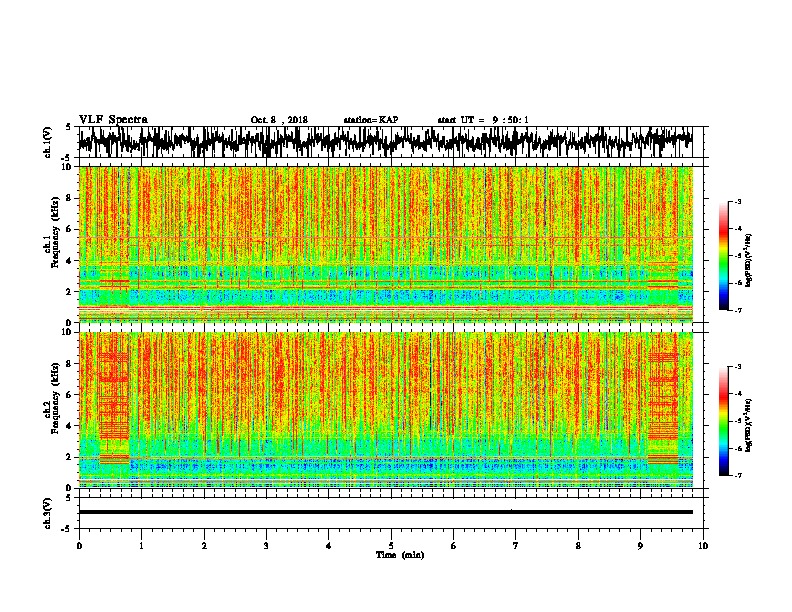Click the 'VLF Spectra' title text
This screenshot has height=612, width=792.
(113, 119)
